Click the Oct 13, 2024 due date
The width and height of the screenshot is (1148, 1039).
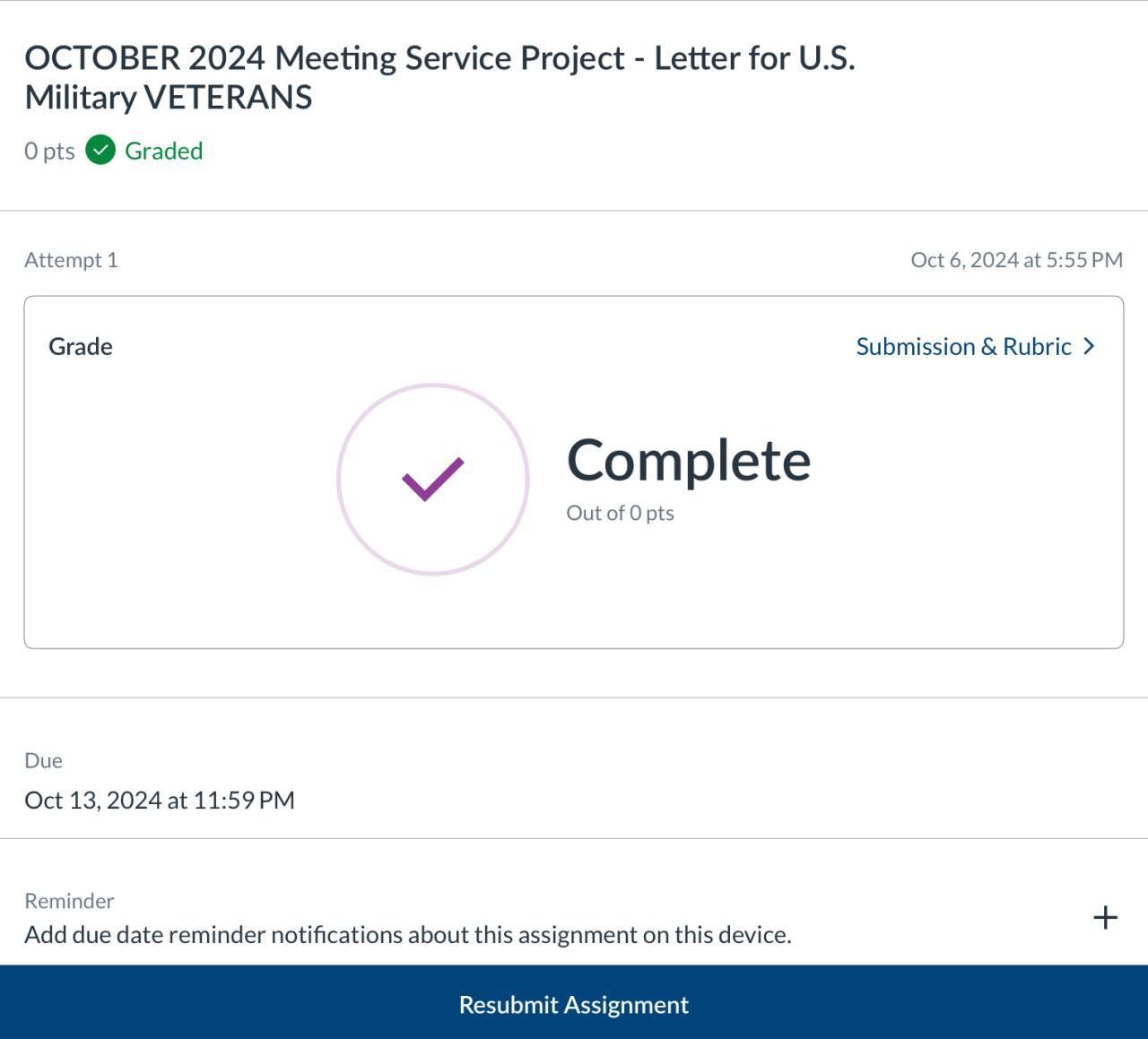(160, 800)
